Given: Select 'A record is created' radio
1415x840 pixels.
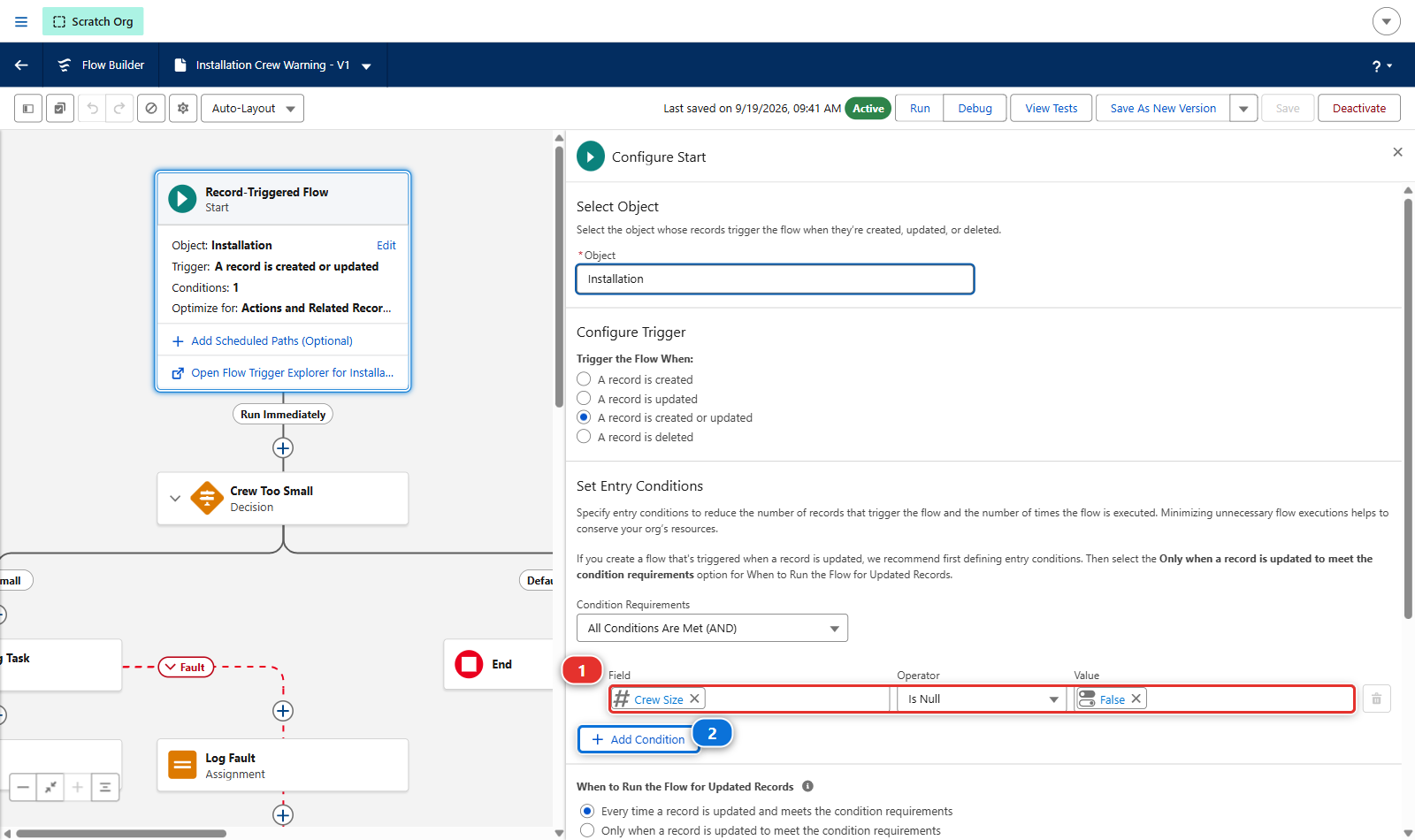Looking at the screenshot, I should pos(584,378).
